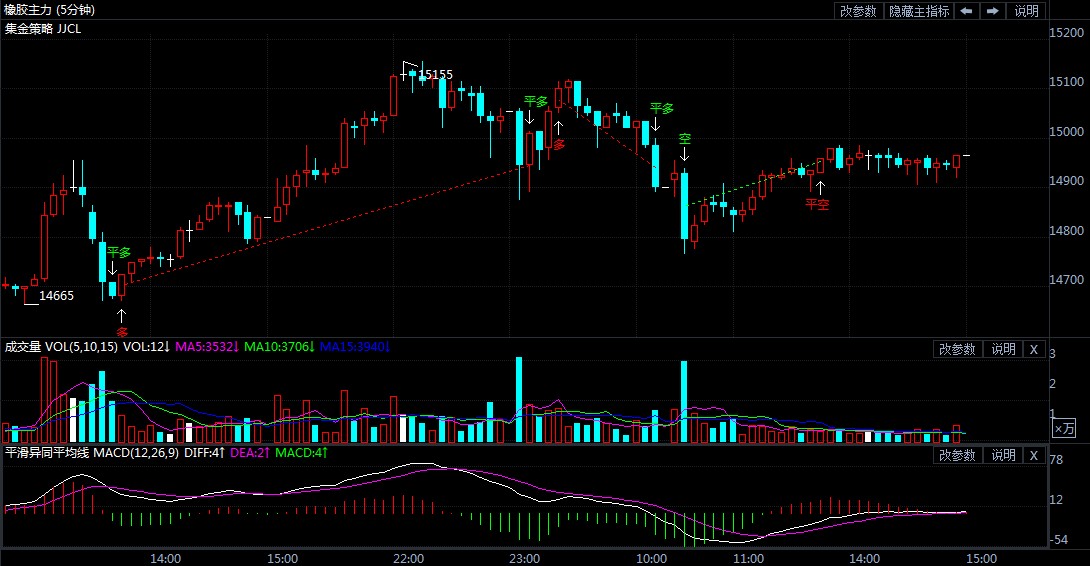Click 说明 in the volume panel
The image size is (1090, 566).
point(1003,350)
